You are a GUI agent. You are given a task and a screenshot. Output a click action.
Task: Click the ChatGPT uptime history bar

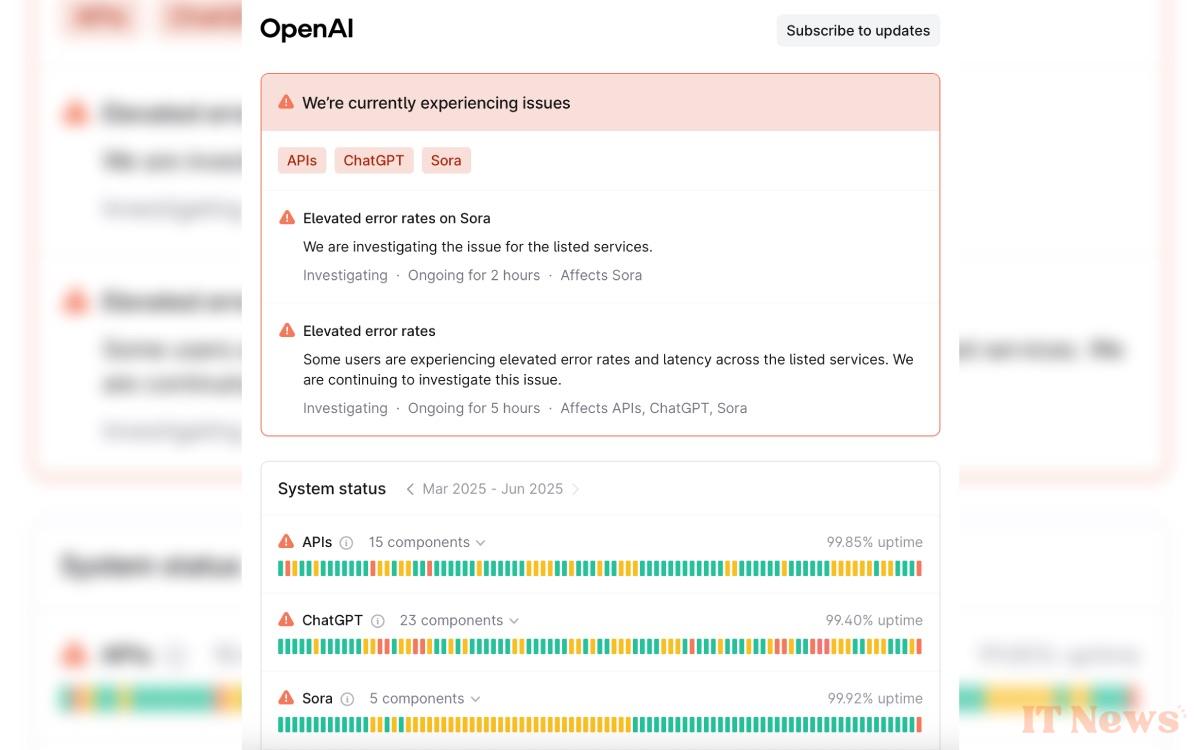tap(600, 647)
